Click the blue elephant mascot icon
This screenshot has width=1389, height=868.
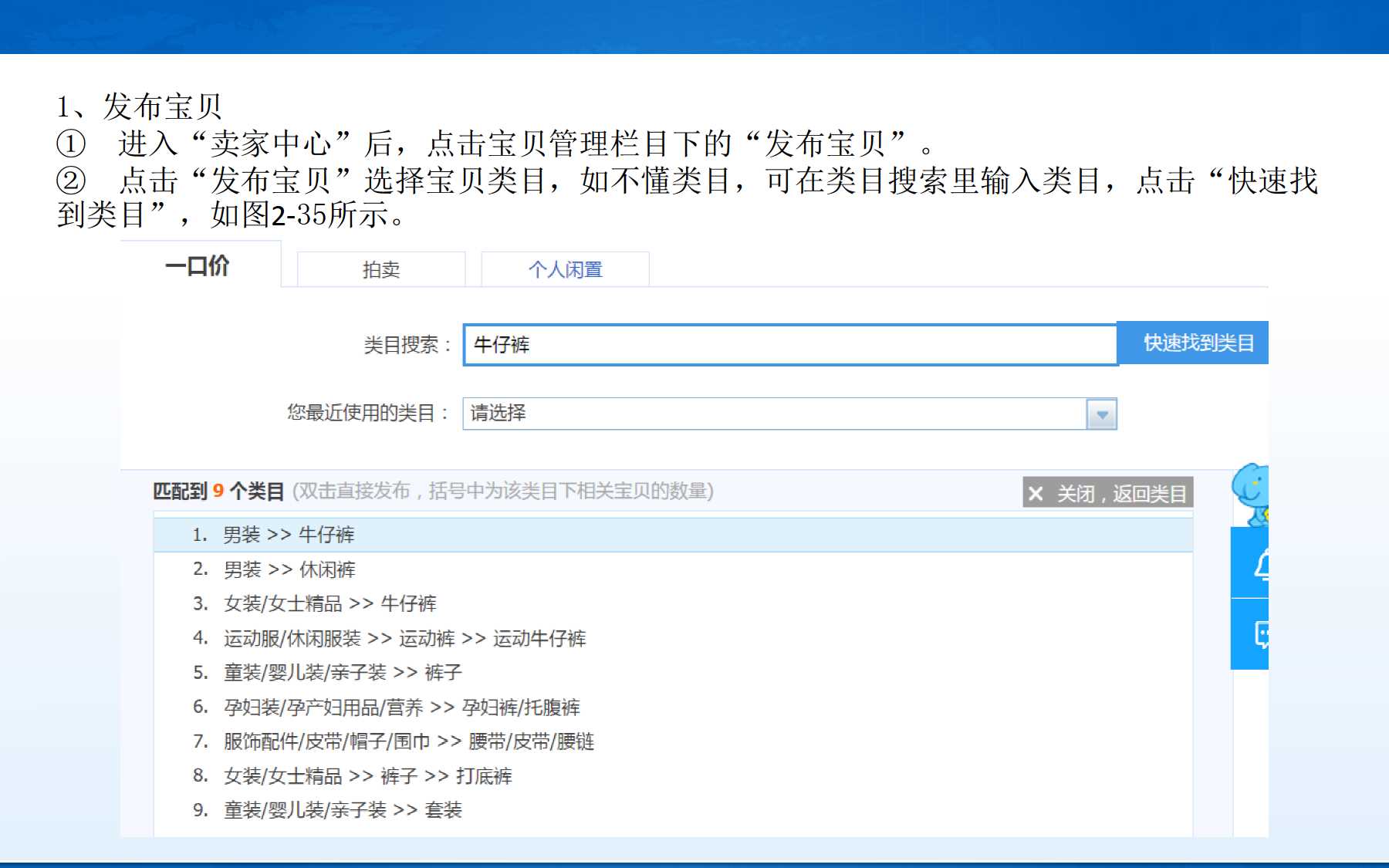[1251, 494]
